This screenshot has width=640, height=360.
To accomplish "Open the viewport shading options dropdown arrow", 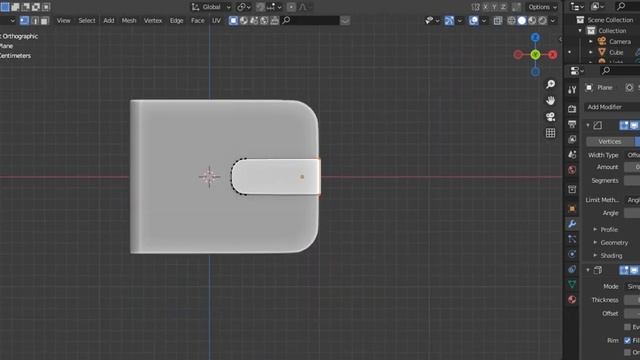I will pyautogui.click(x=553, y=20).
